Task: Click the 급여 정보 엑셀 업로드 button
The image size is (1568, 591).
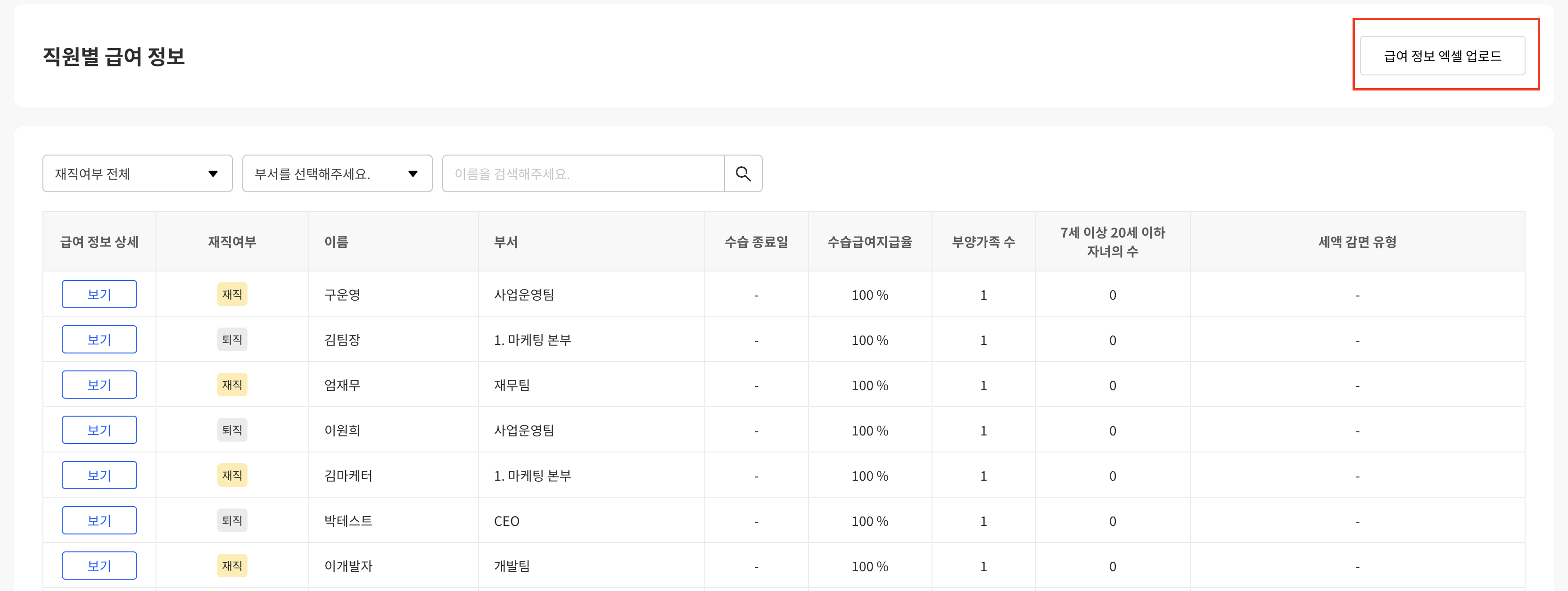Action: tap(1442, 56)
